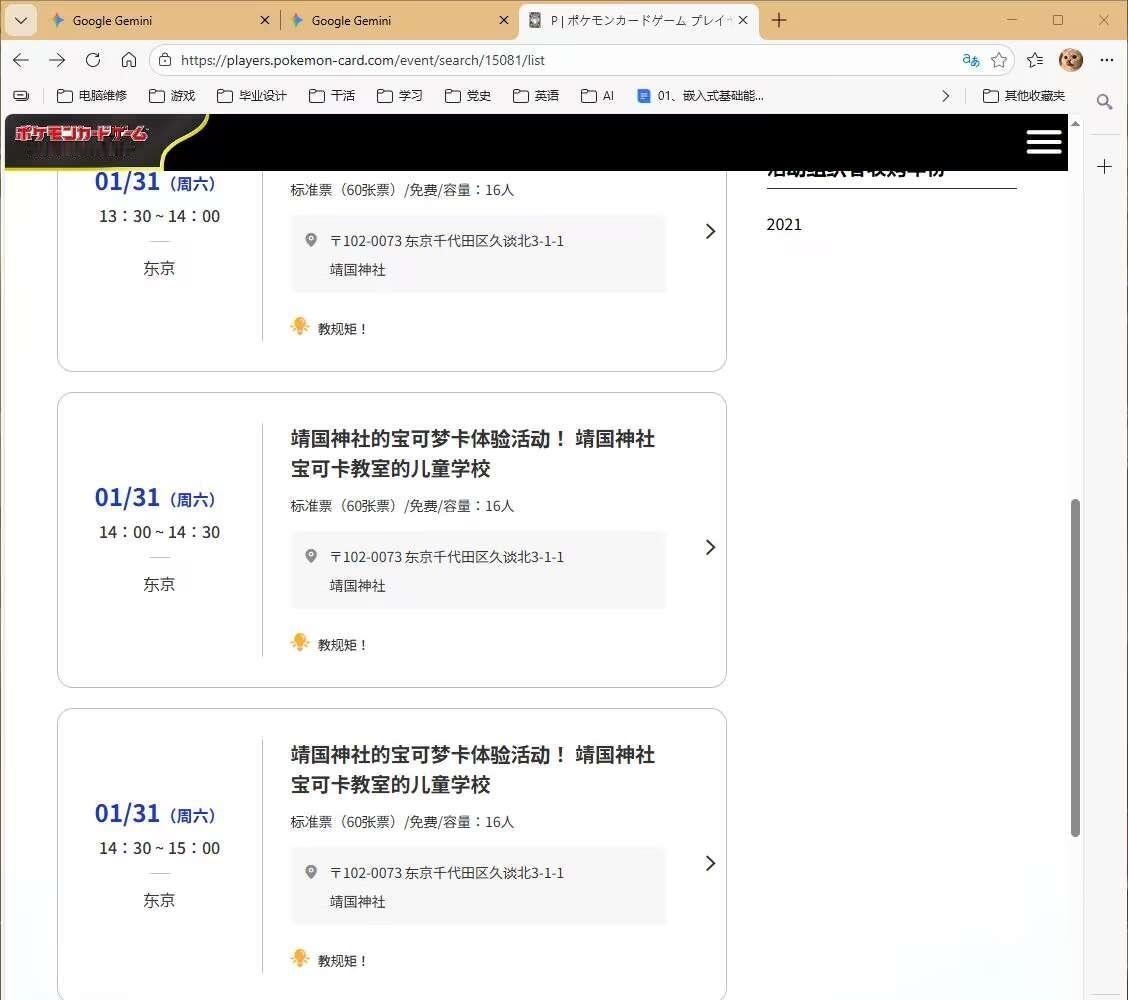Open the 13:30 event arrow chevron
1128x1000 pixels.
click(x=710, y=231)
